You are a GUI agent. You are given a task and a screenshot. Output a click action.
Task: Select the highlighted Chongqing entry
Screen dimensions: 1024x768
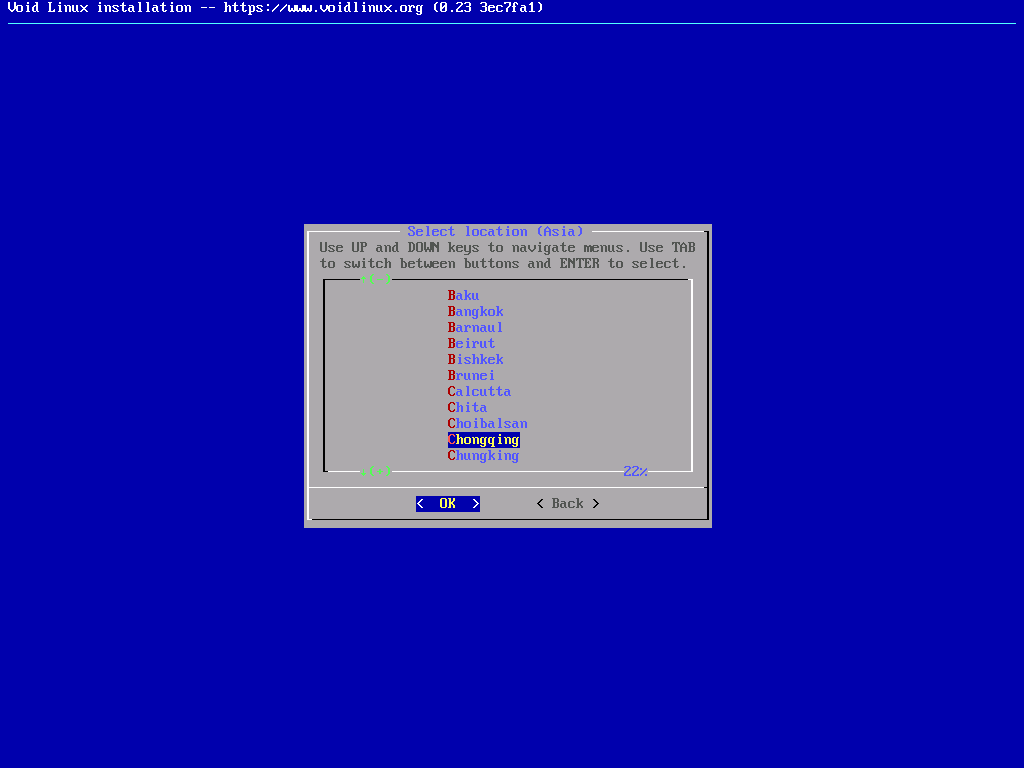point(483,439)
